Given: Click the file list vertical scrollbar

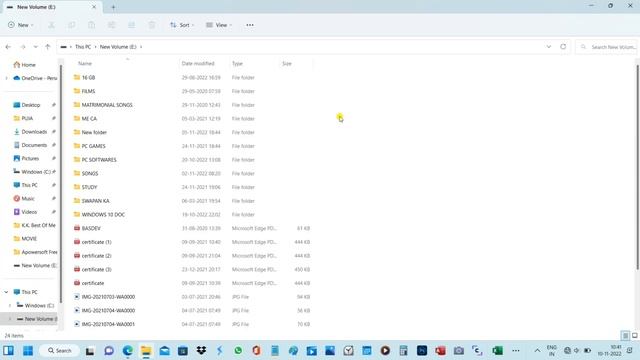Looking at the screenshot, I should tap(637, 167).
